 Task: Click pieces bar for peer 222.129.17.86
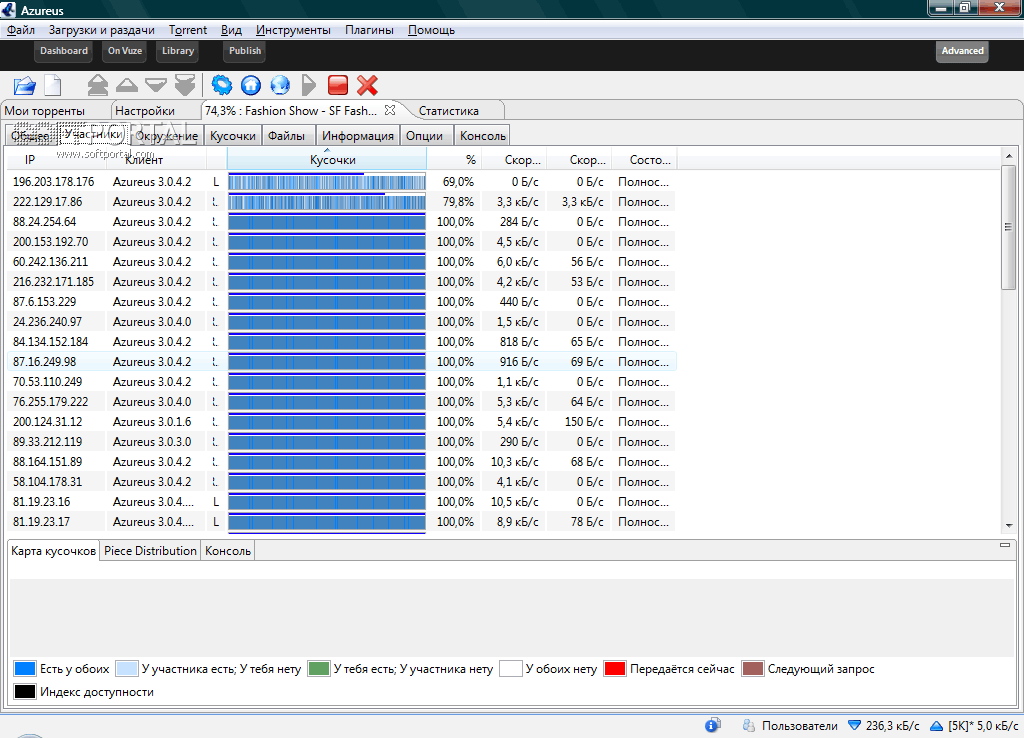[327, 202]
